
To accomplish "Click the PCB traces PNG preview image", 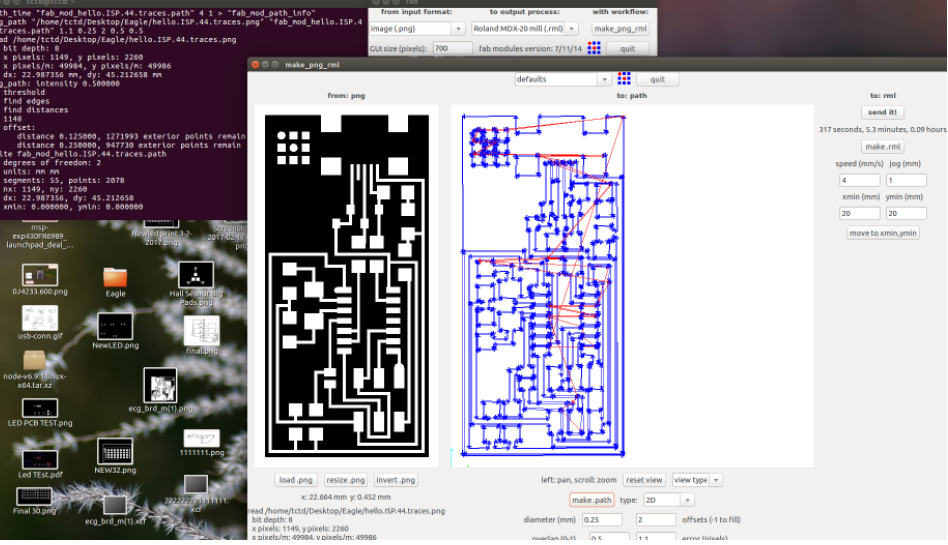I will click(x=346, y=286).
